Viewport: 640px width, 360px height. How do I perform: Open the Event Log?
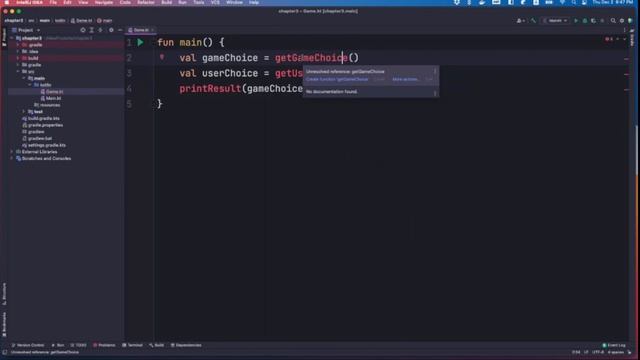click(x=614, y=345)
